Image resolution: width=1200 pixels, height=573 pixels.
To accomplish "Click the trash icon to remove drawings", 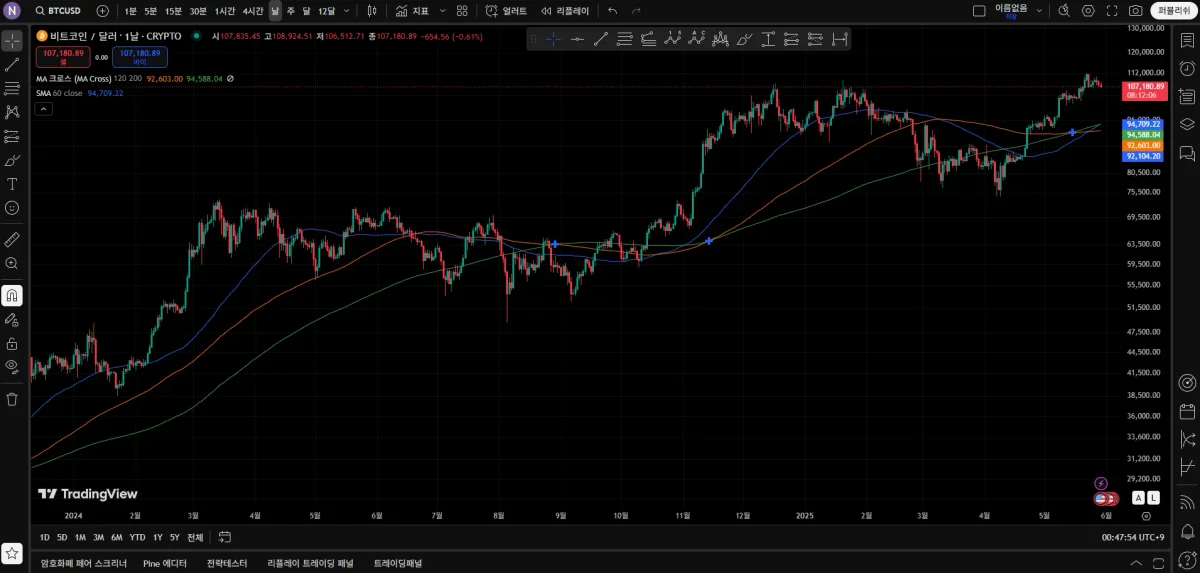I will [12, 399].
